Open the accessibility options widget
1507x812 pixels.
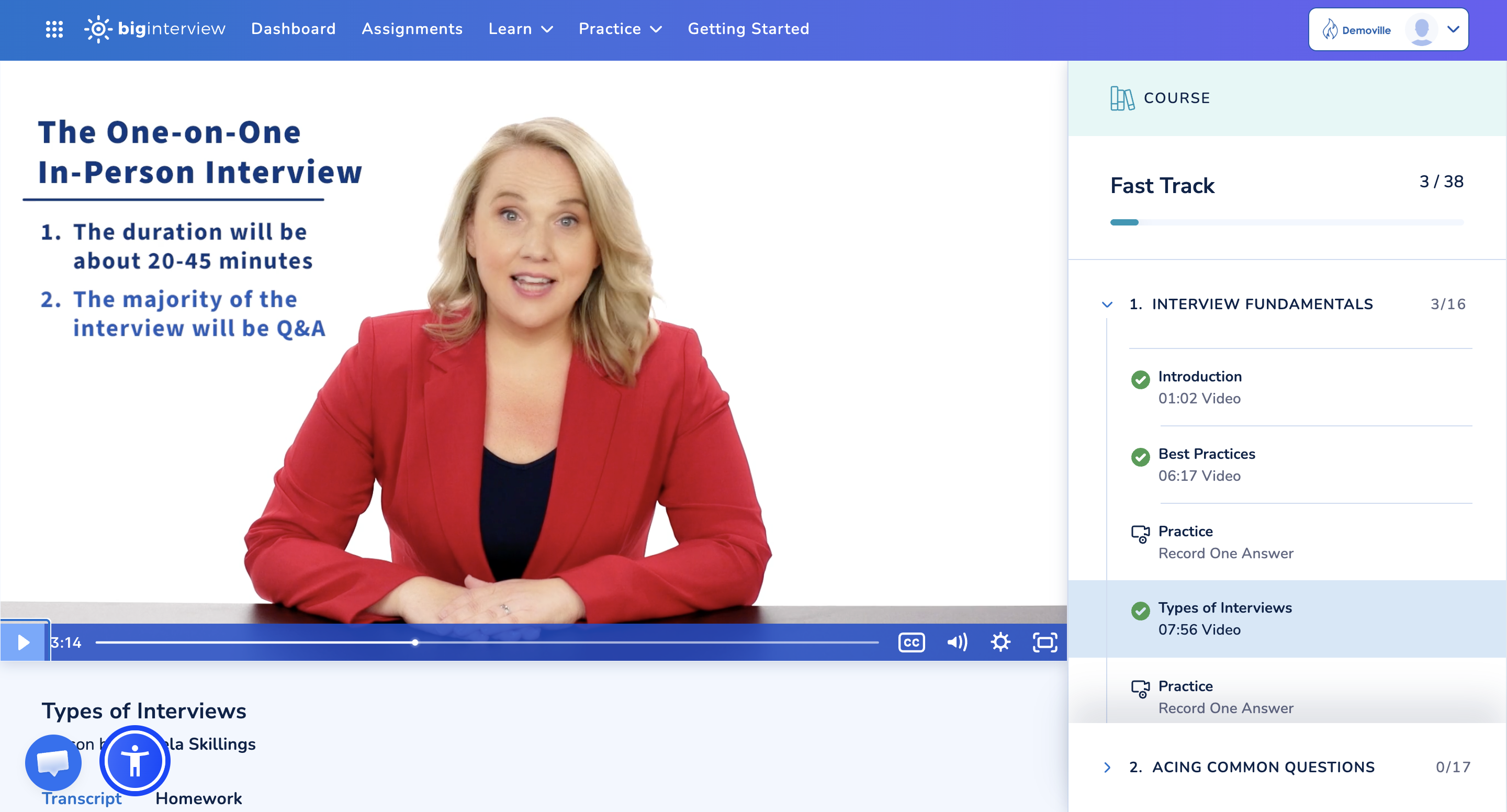pos(134,761)
